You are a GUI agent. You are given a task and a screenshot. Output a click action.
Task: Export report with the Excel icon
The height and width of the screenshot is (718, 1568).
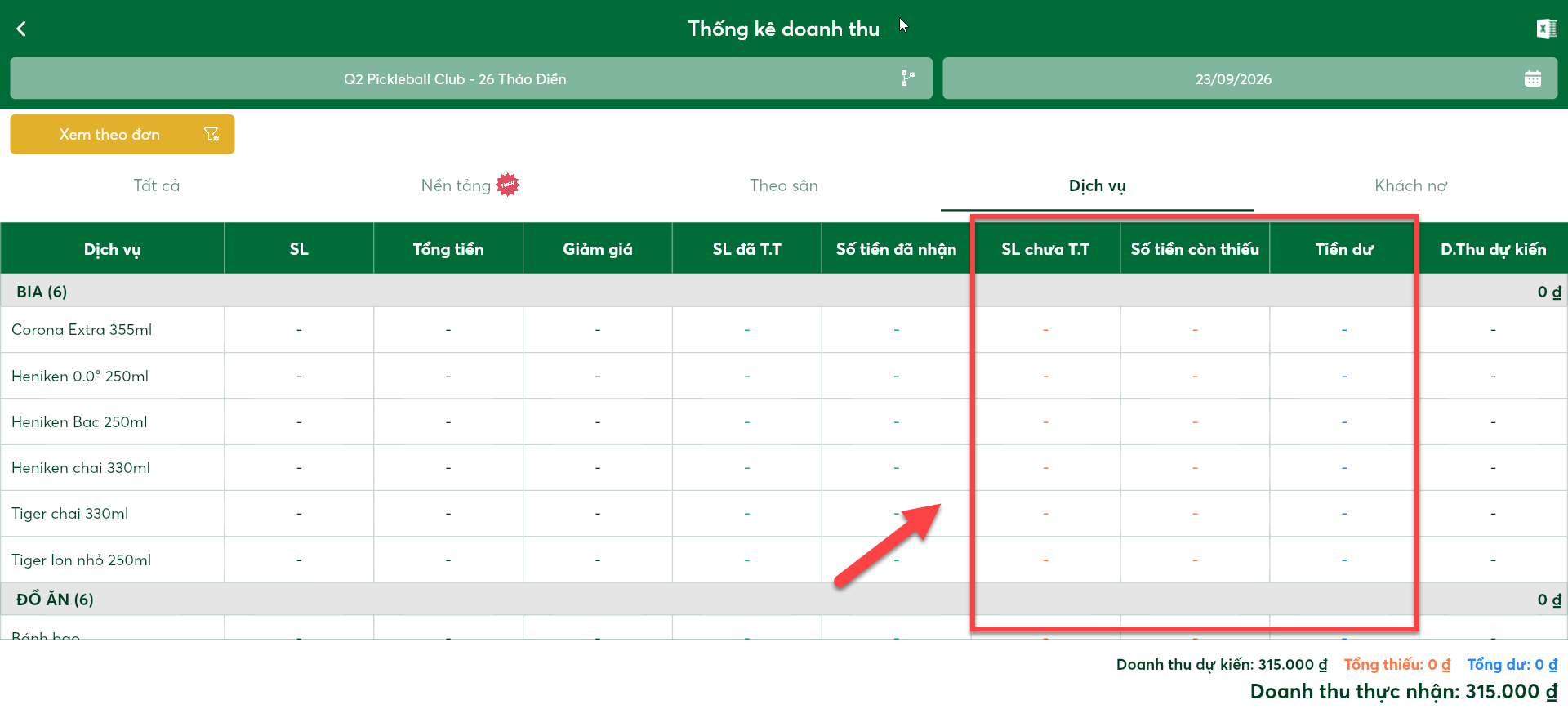pos(1546,29)
